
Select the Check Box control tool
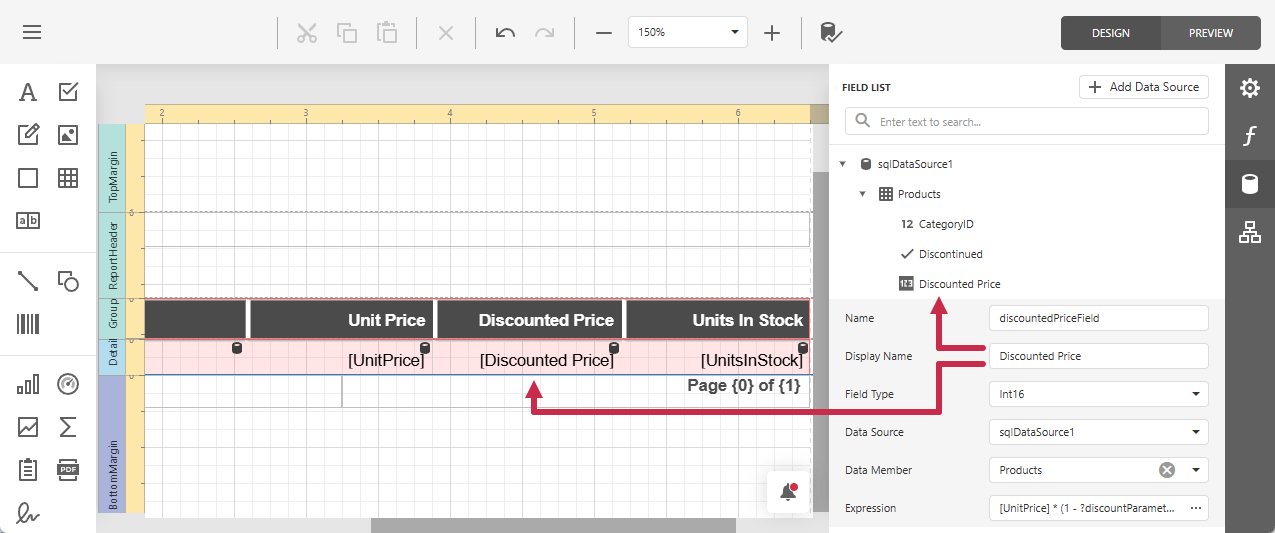[68, 92]
